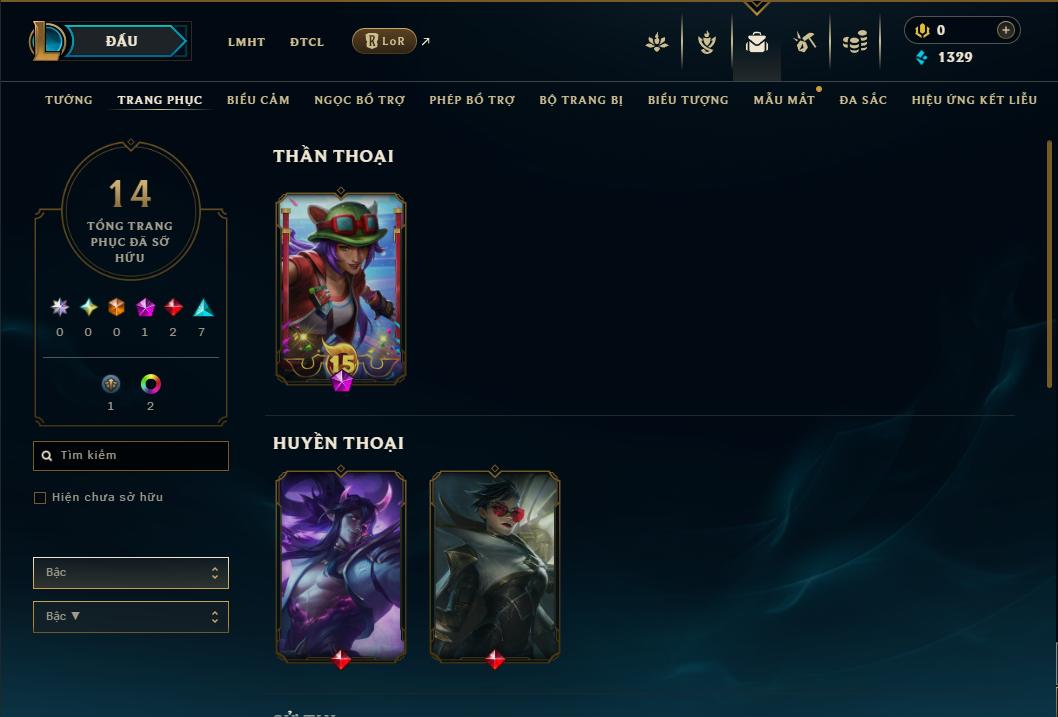This screenshot has height=717, width=1058.
Task: Click the League of Legends logo
Action: click(46, 40)
